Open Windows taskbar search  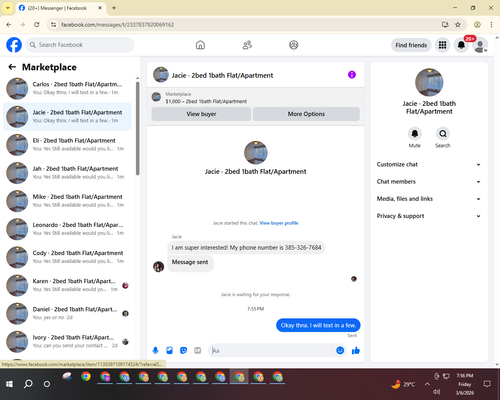tap(28, 384)
